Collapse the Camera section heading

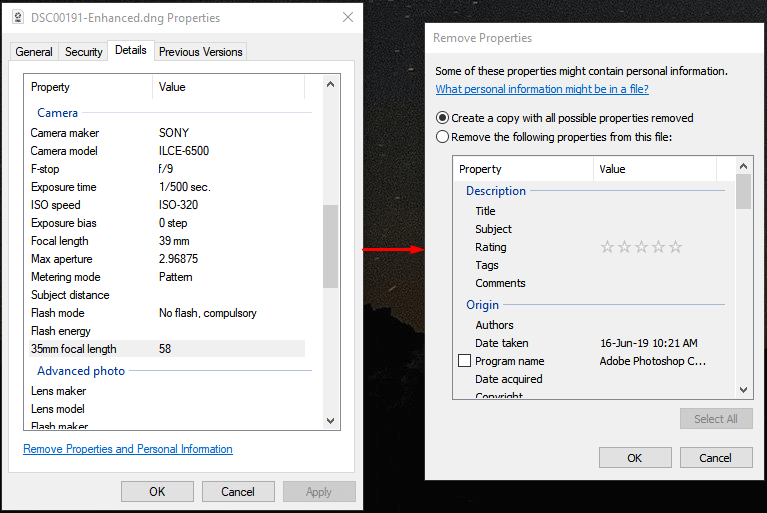pos(58,113)
